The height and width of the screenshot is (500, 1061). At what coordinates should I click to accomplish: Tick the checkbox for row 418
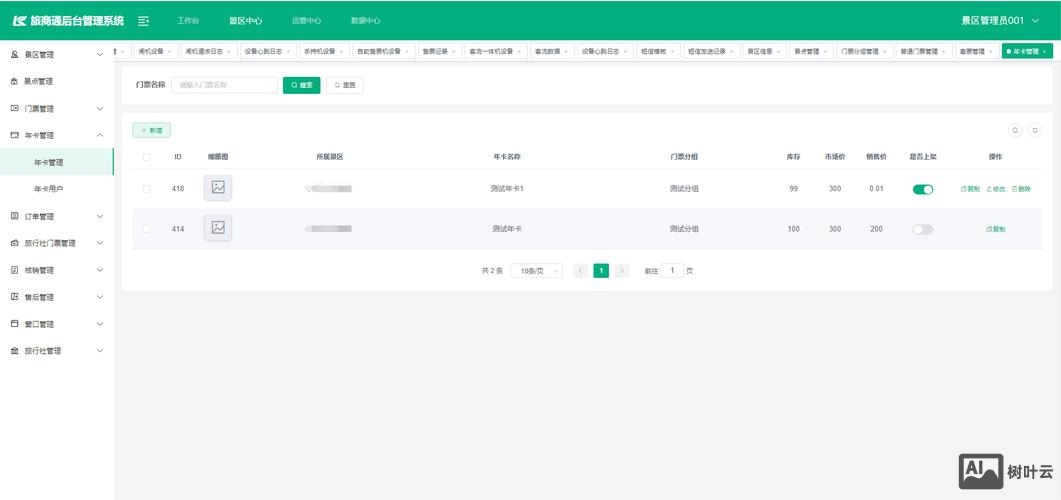[x=147, y=189]
